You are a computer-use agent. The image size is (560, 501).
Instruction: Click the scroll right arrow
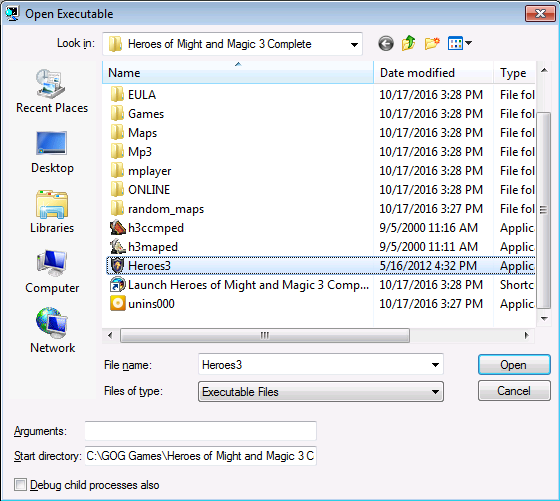pos(526,335)
